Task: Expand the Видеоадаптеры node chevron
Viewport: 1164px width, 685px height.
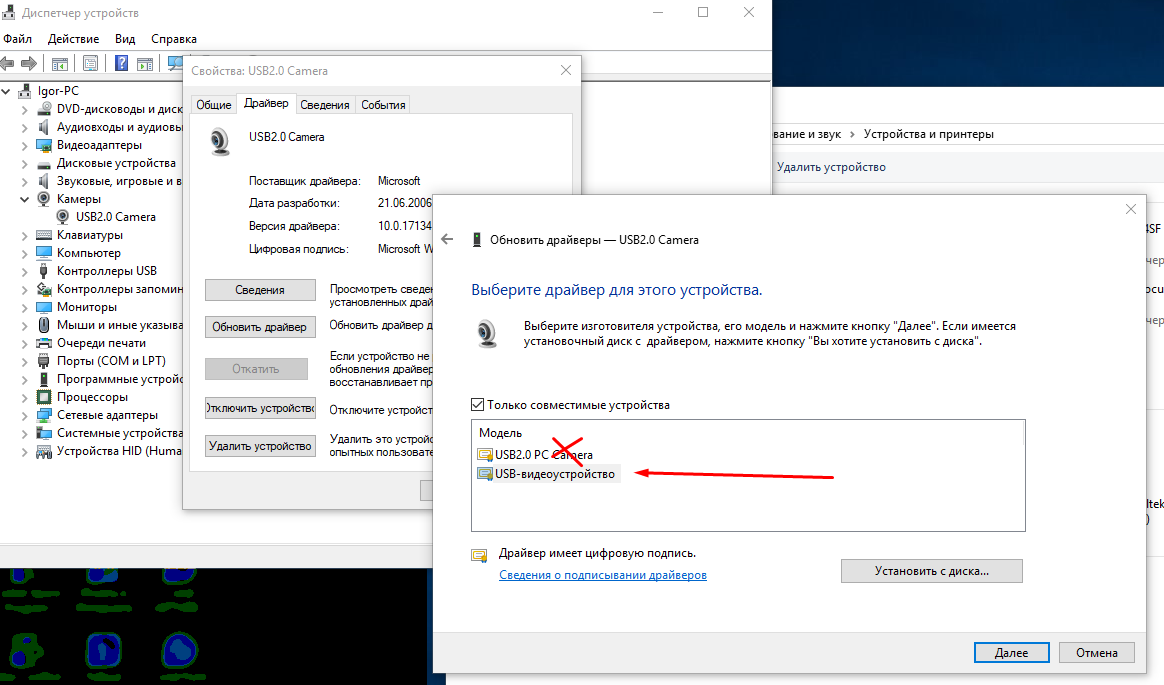Action: coord(24,145)
